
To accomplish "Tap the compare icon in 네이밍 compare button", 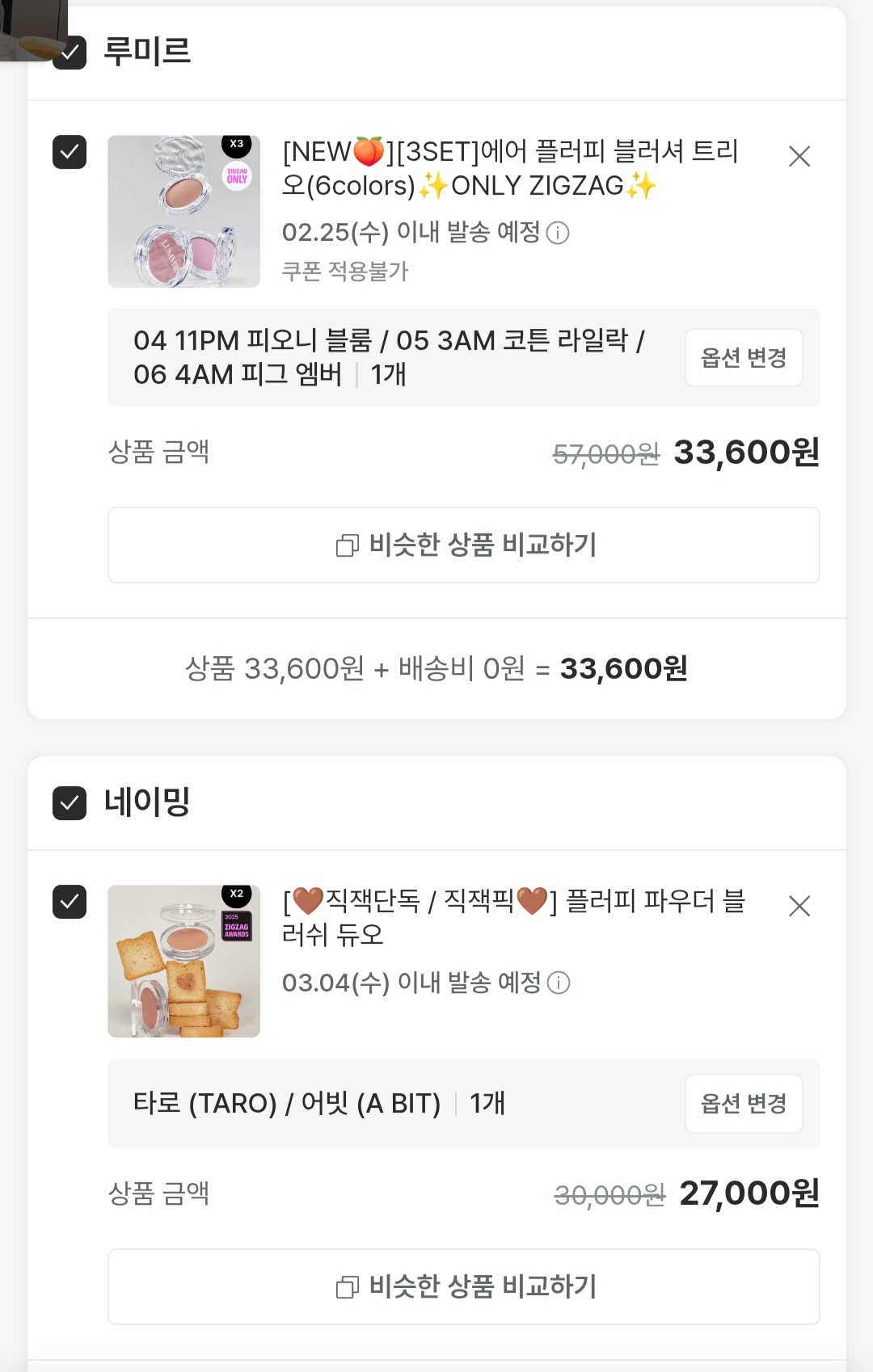I will (x=348, y=1287).
